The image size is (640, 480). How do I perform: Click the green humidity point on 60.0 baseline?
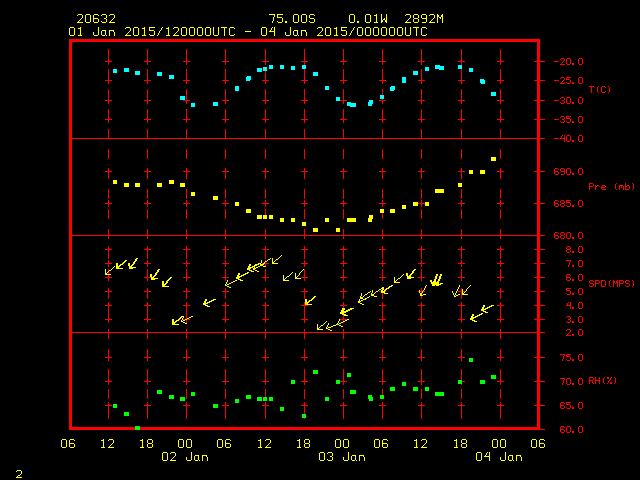pos(138,428)
